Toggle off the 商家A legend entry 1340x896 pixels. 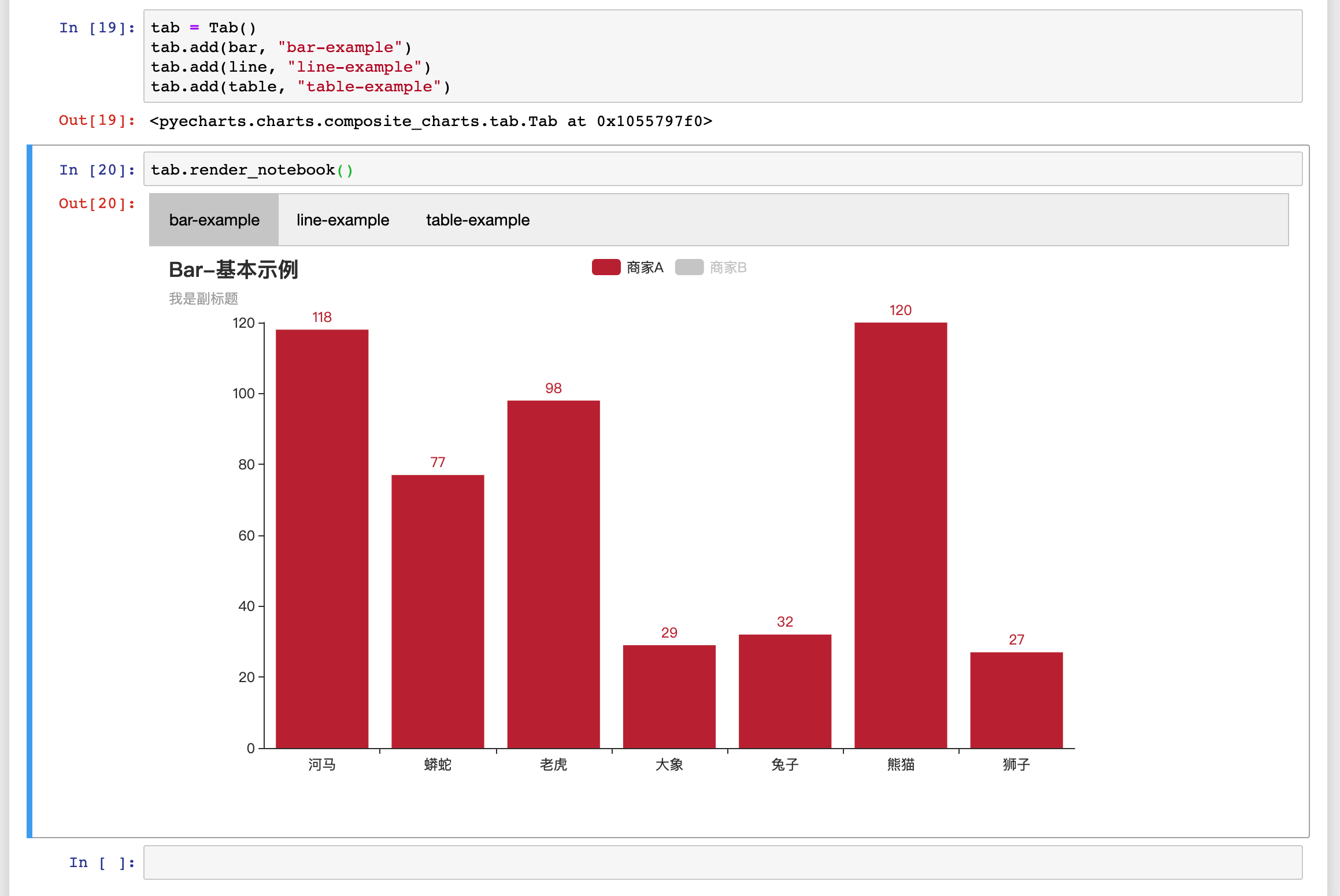click(x=644, y=267)
